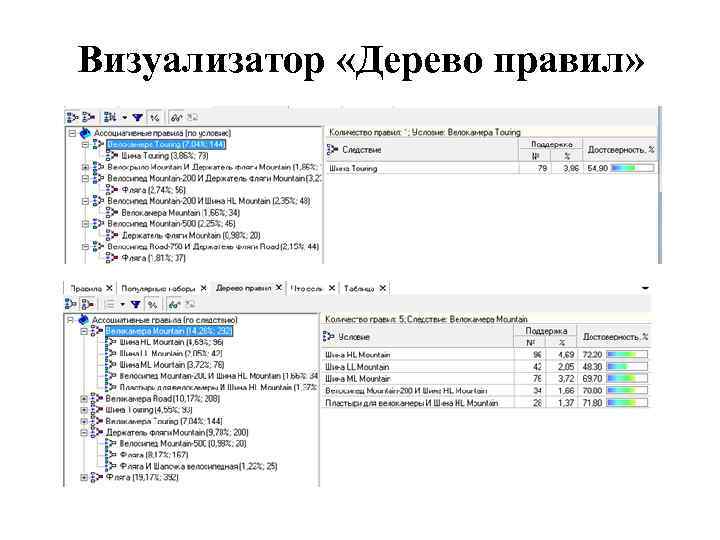Click rule icon beside 'Шина Touring (3,86%; 79)'

(x=112, y=156)
